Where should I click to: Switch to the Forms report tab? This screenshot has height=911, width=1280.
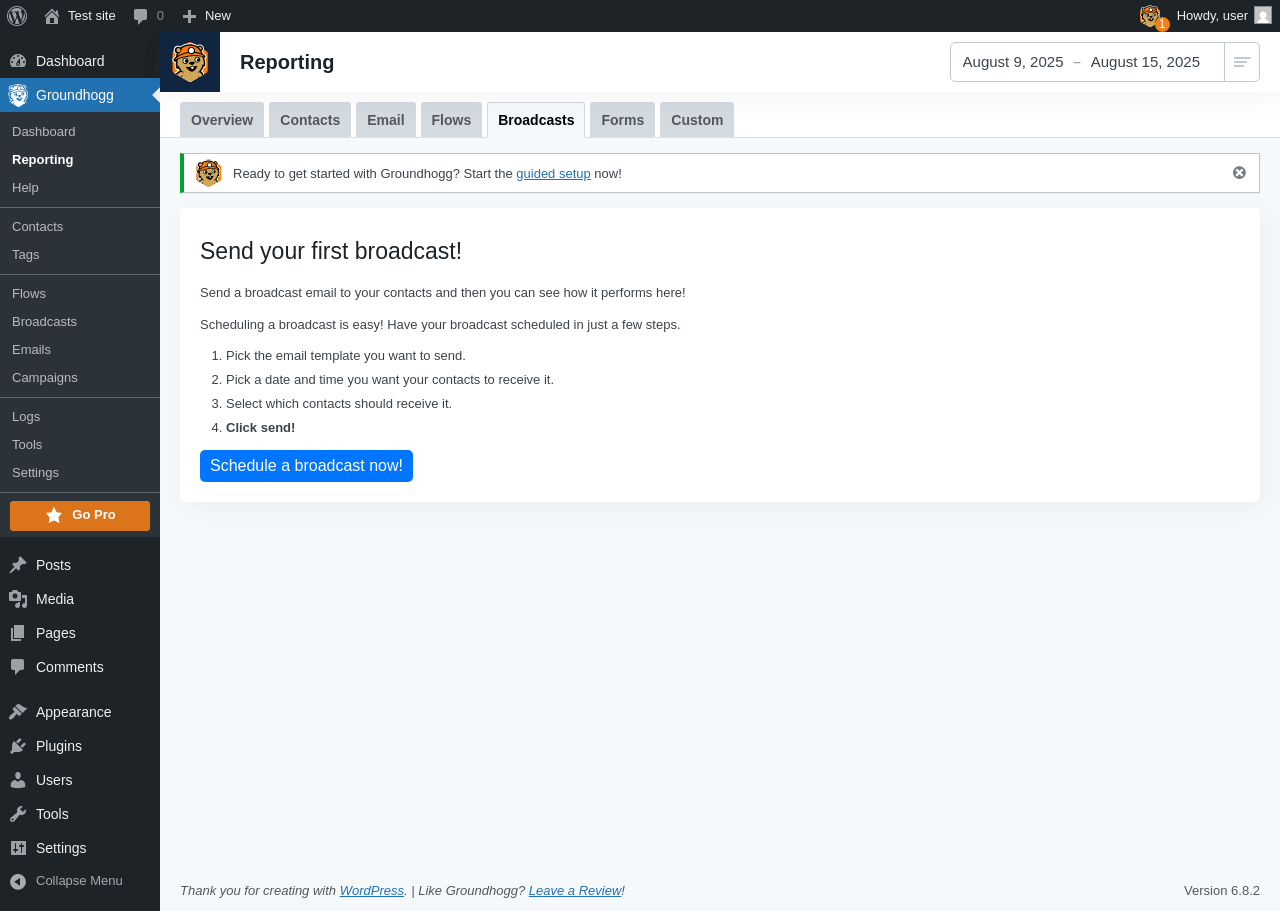[622, 120]
